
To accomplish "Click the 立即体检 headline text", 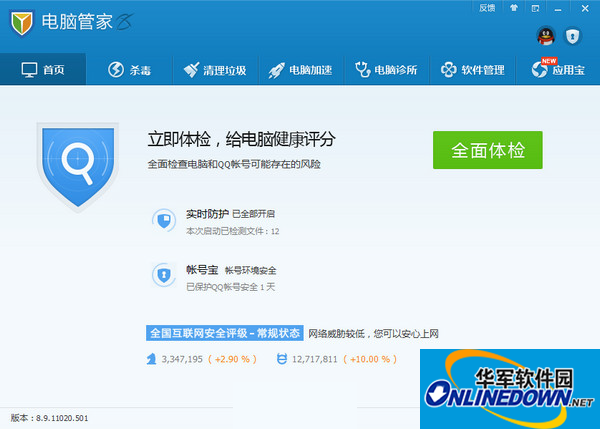I will point(241,139).
